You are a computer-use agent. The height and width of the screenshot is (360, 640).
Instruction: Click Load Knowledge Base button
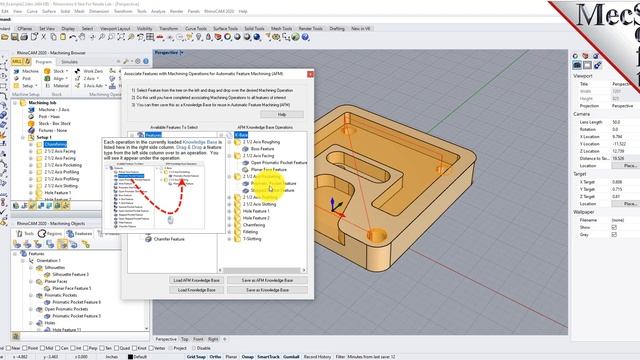(196, 290)
